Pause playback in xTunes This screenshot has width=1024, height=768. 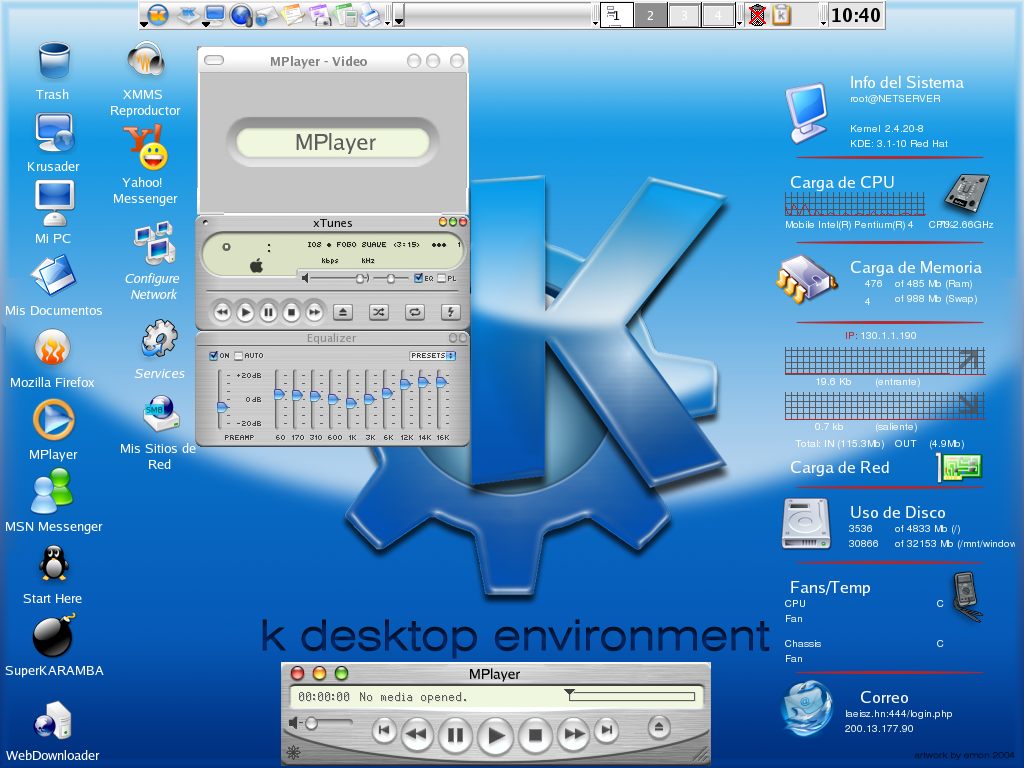(x=268, y=312)
